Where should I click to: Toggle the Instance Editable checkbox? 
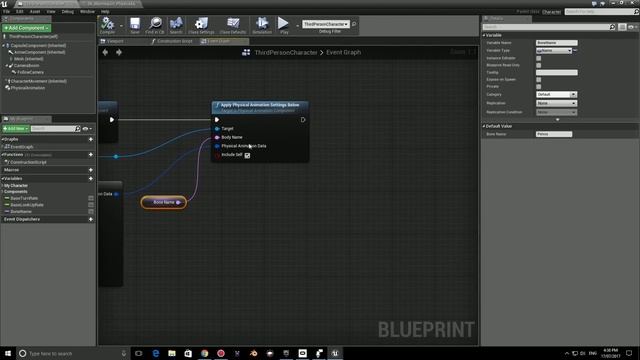coord(538,58)
